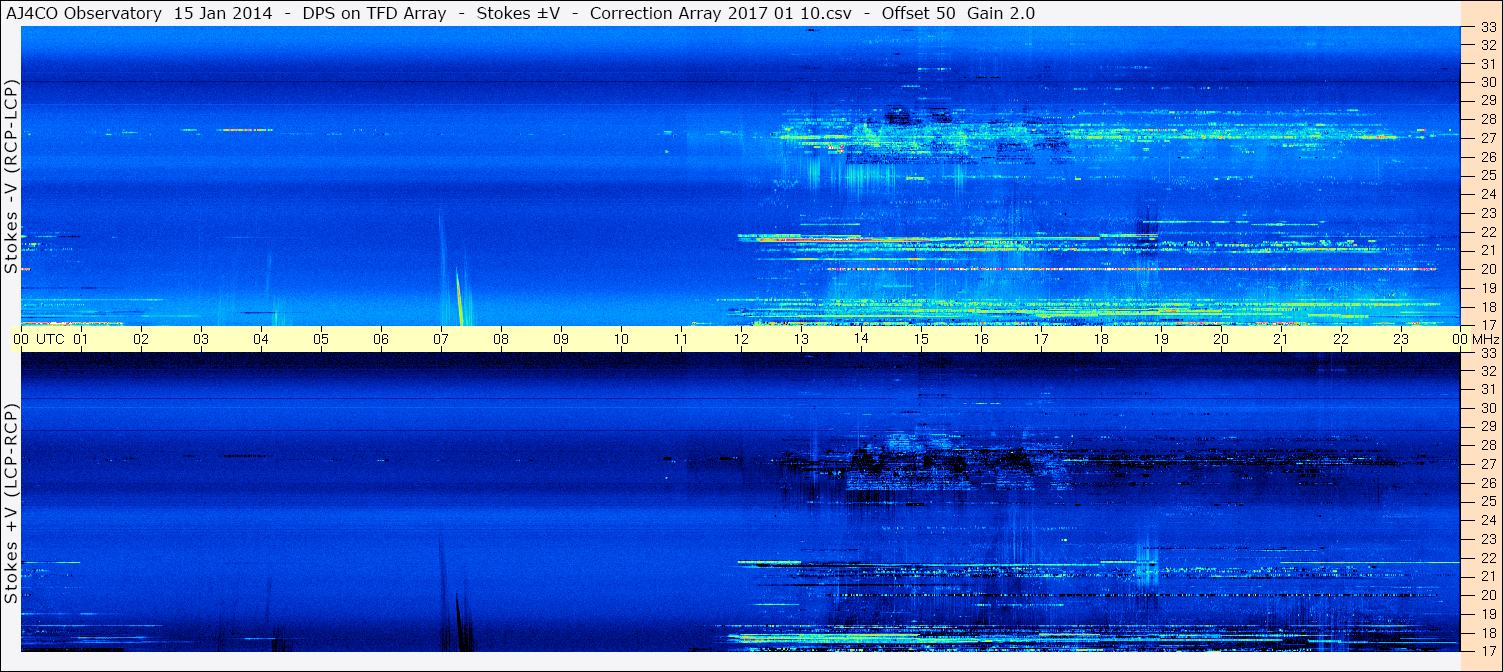Viewport: 1503px width, 672px height.
Task: Select the 07 hour tick label
Action: pos(441,339)
